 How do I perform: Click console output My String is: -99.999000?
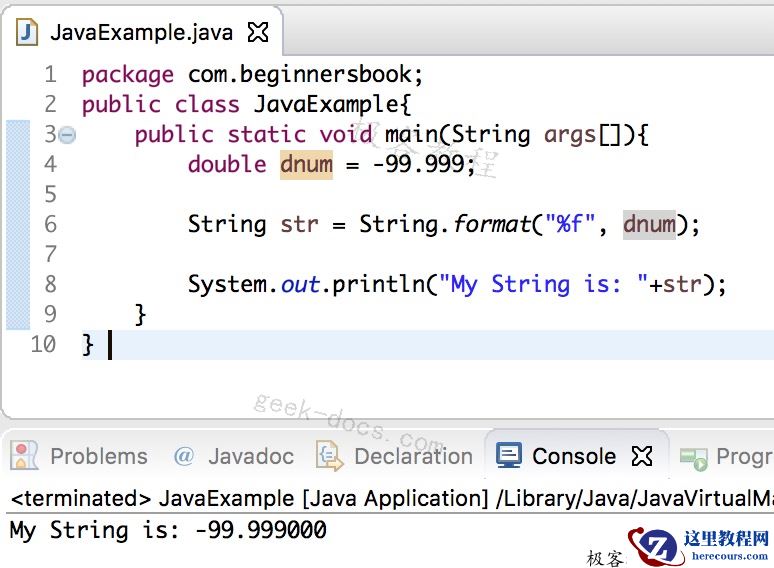[x=168, y=531]
